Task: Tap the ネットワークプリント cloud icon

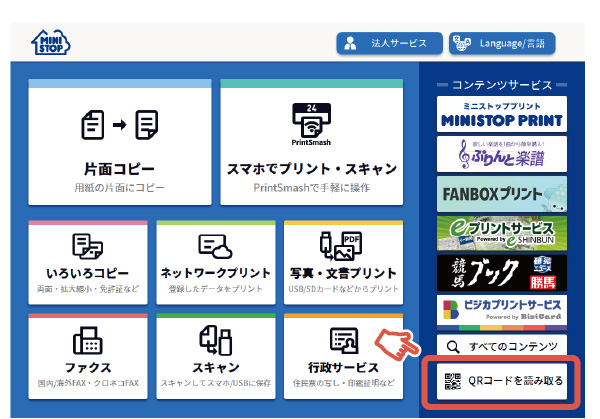Action: pyautogui.click(x=215, y=246)
